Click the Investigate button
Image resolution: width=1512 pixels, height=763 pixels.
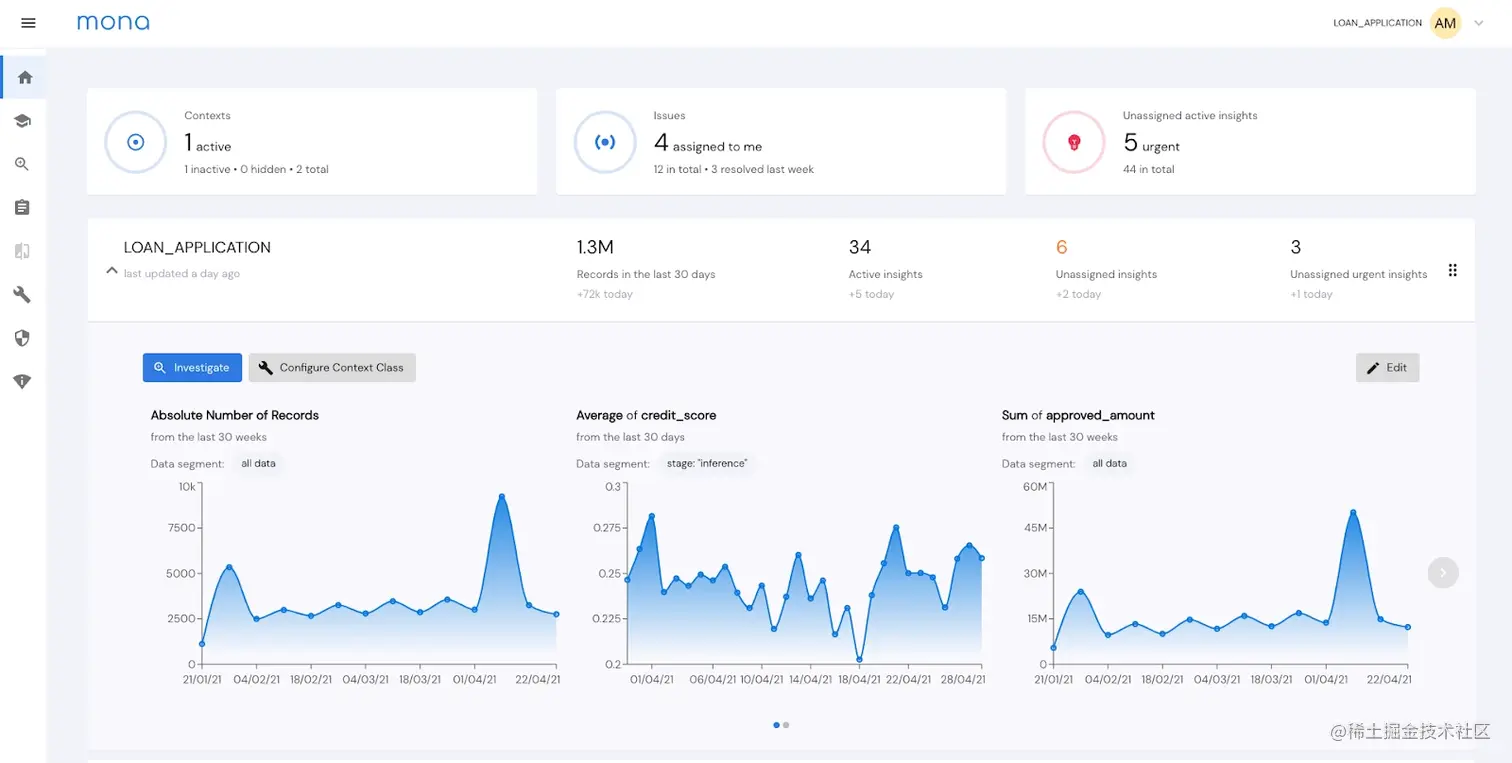click(x=192, y=367)
